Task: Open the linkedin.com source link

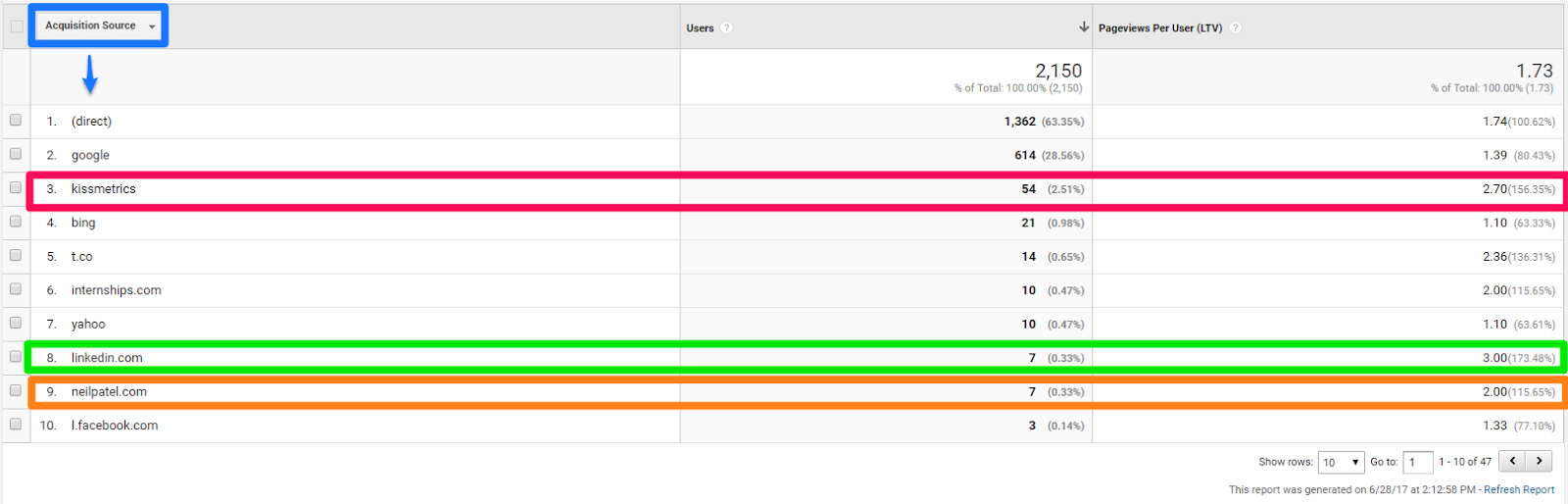Action: click(x=107, y=358)
